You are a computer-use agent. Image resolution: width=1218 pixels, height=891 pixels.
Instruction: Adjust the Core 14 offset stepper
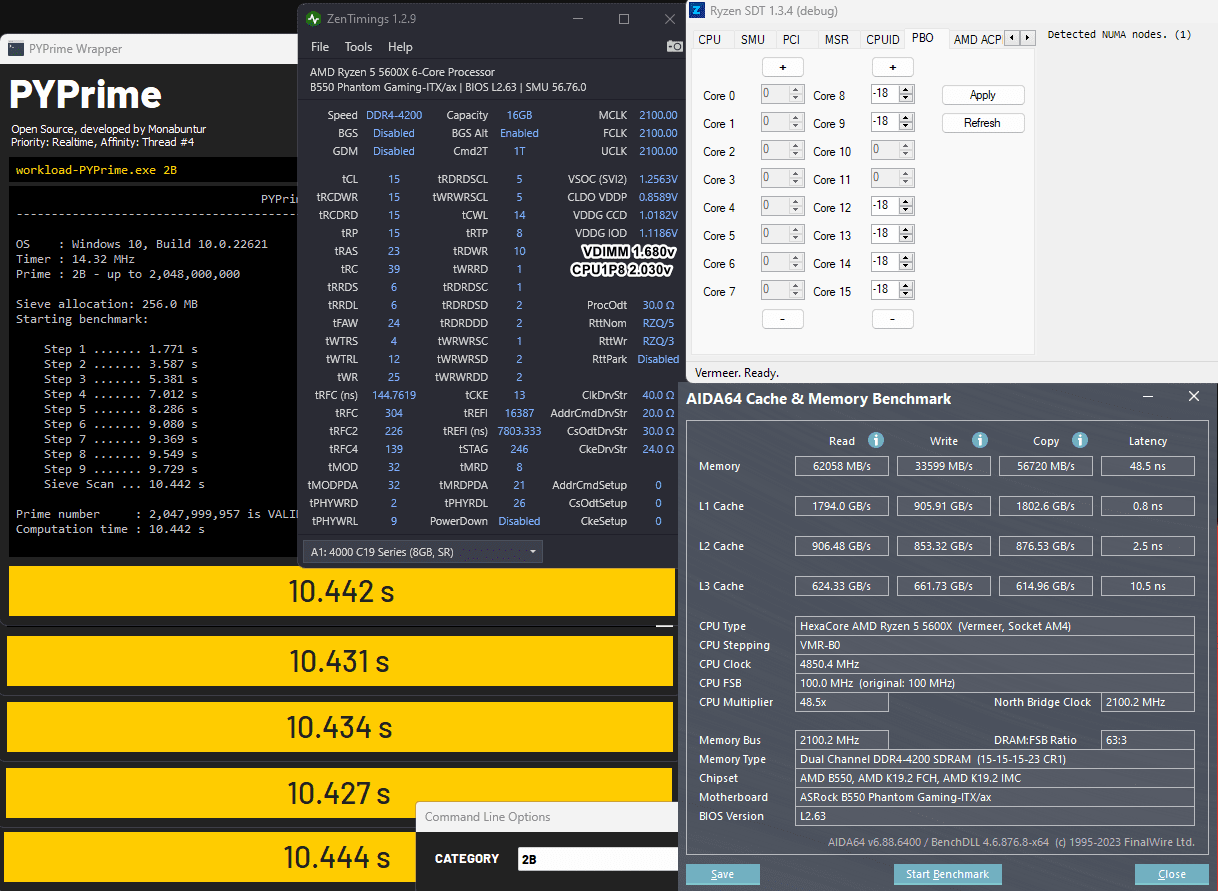[906, 262]
